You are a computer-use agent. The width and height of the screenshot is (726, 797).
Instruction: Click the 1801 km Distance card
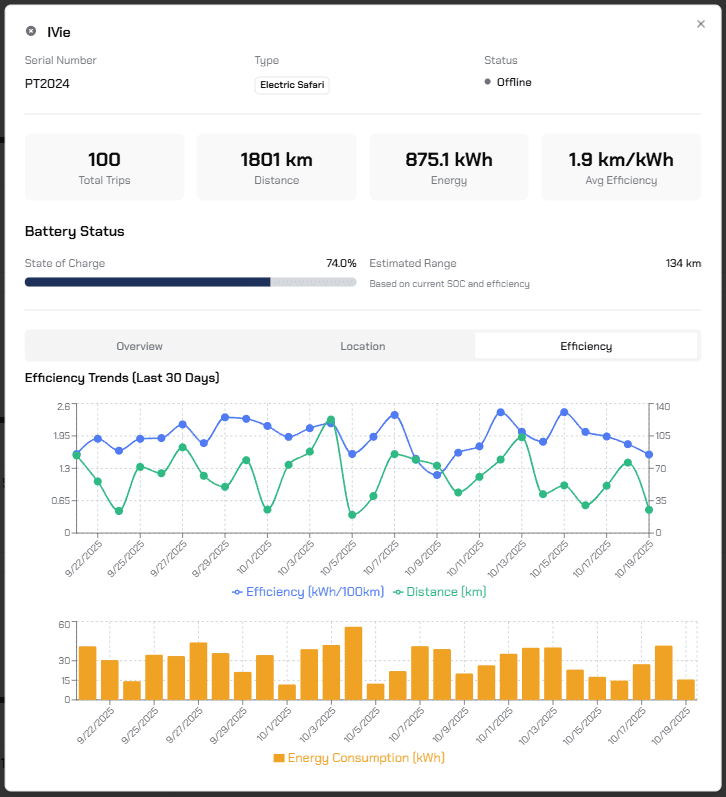[277, 167]
